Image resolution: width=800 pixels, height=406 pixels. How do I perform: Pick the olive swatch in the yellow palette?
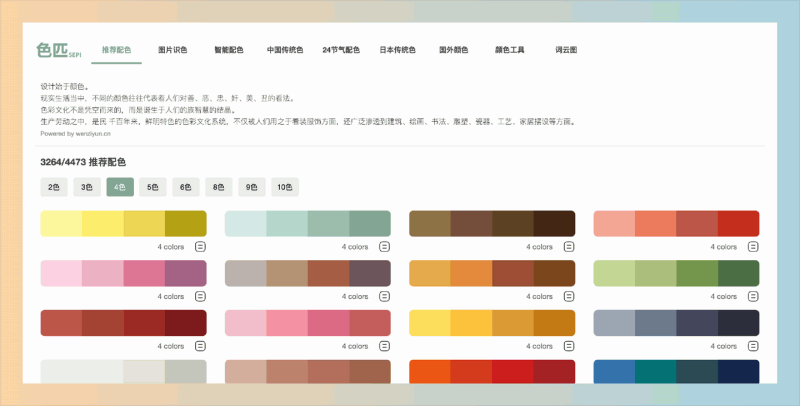pos(186,223)
